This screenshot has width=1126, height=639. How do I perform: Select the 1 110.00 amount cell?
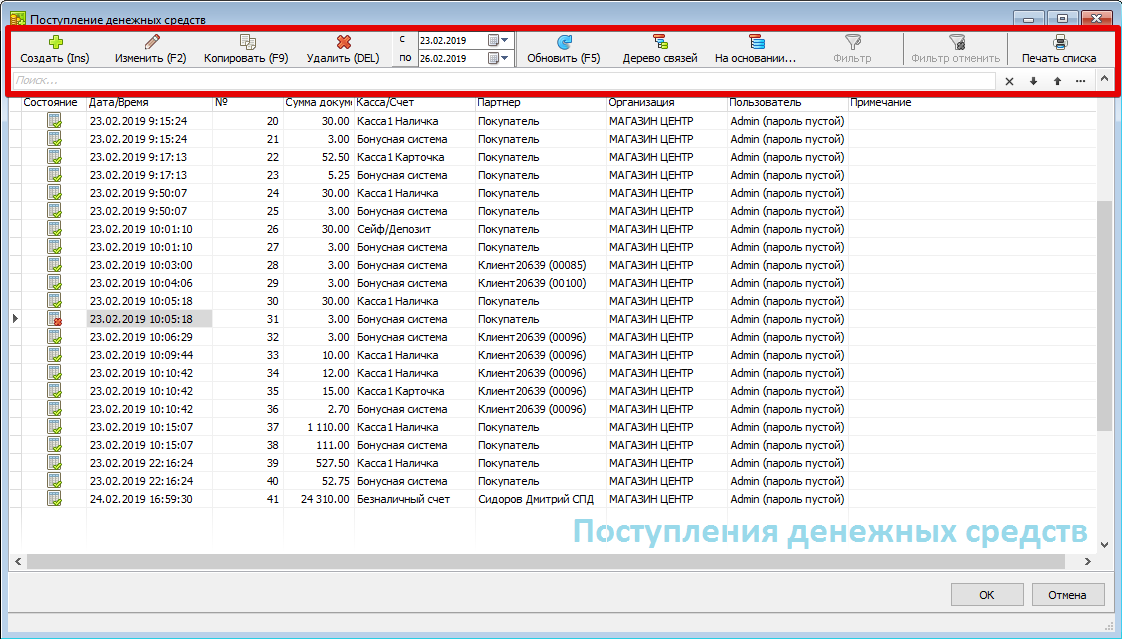[x=318, y=427]
